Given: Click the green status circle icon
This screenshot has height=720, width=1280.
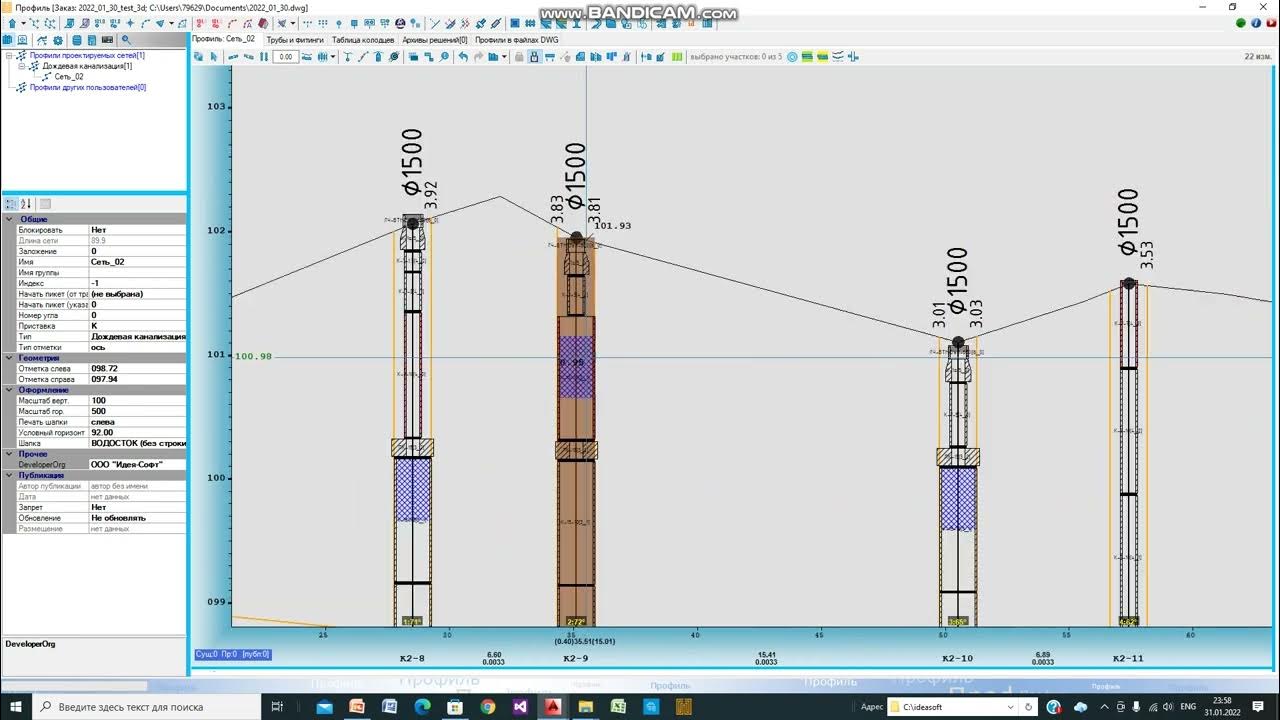Looking at the screenshot, I should (1241, 22).
